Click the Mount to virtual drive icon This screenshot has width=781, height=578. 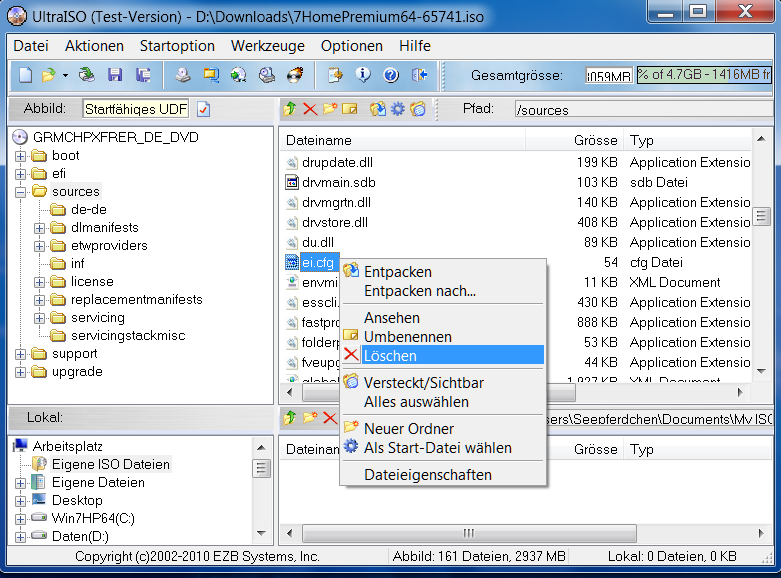click(267, 75)
